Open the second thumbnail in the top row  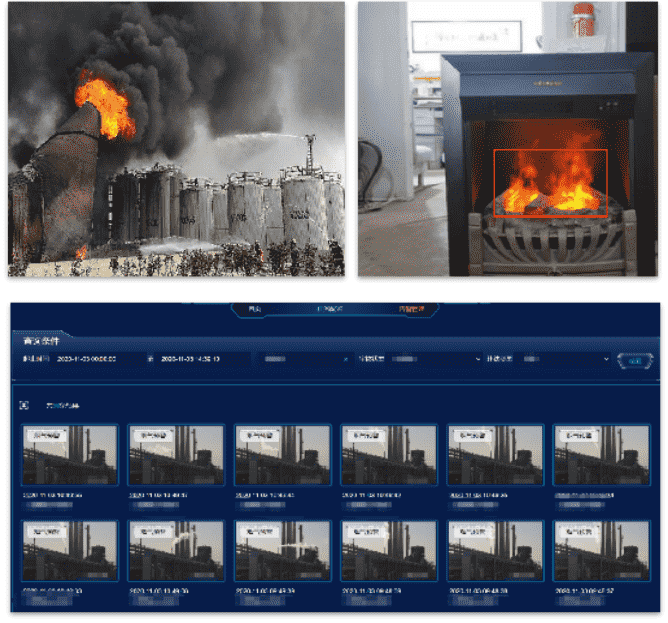click(x=176, y=457)
